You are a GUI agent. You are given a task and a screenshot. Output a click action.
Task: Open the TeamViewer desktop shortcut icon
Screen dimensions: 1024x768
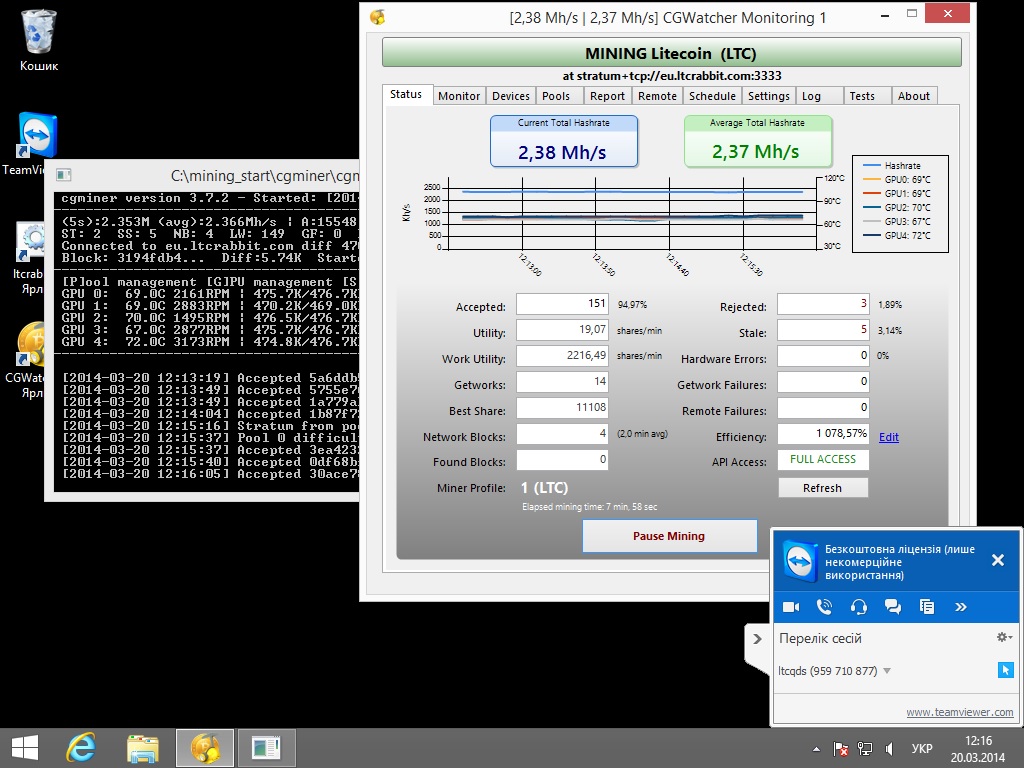[x=37, y=135]
